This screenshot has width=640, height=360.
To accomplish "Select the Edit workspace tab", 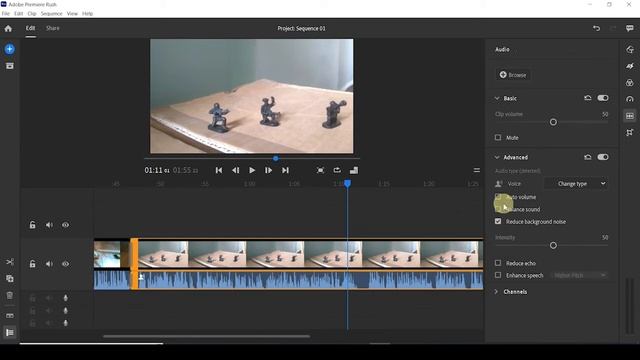I will coord(31,28).
